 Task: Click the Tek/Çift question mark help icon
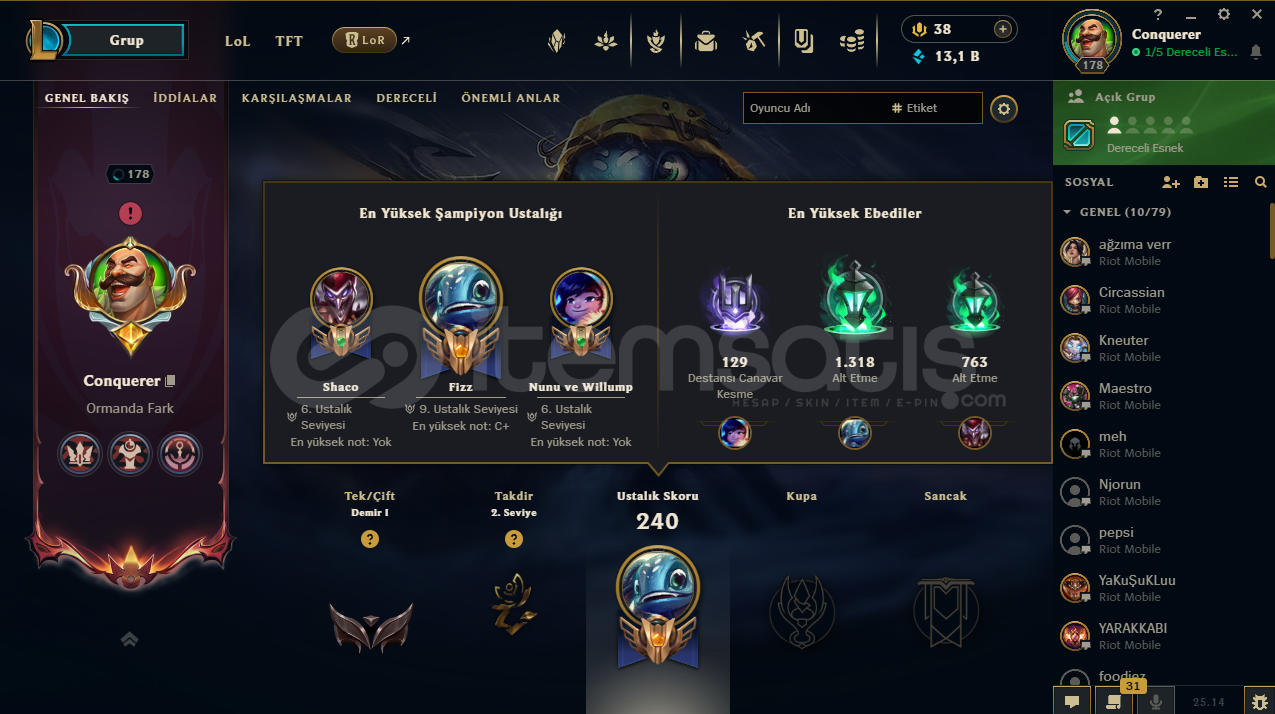[370, 539]
